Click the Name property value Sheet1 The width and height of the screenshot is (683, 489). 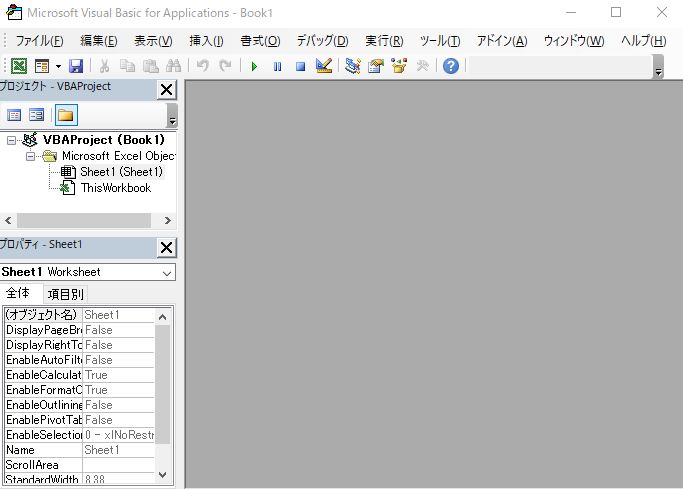pyautogui.click(x=118, y=450)
